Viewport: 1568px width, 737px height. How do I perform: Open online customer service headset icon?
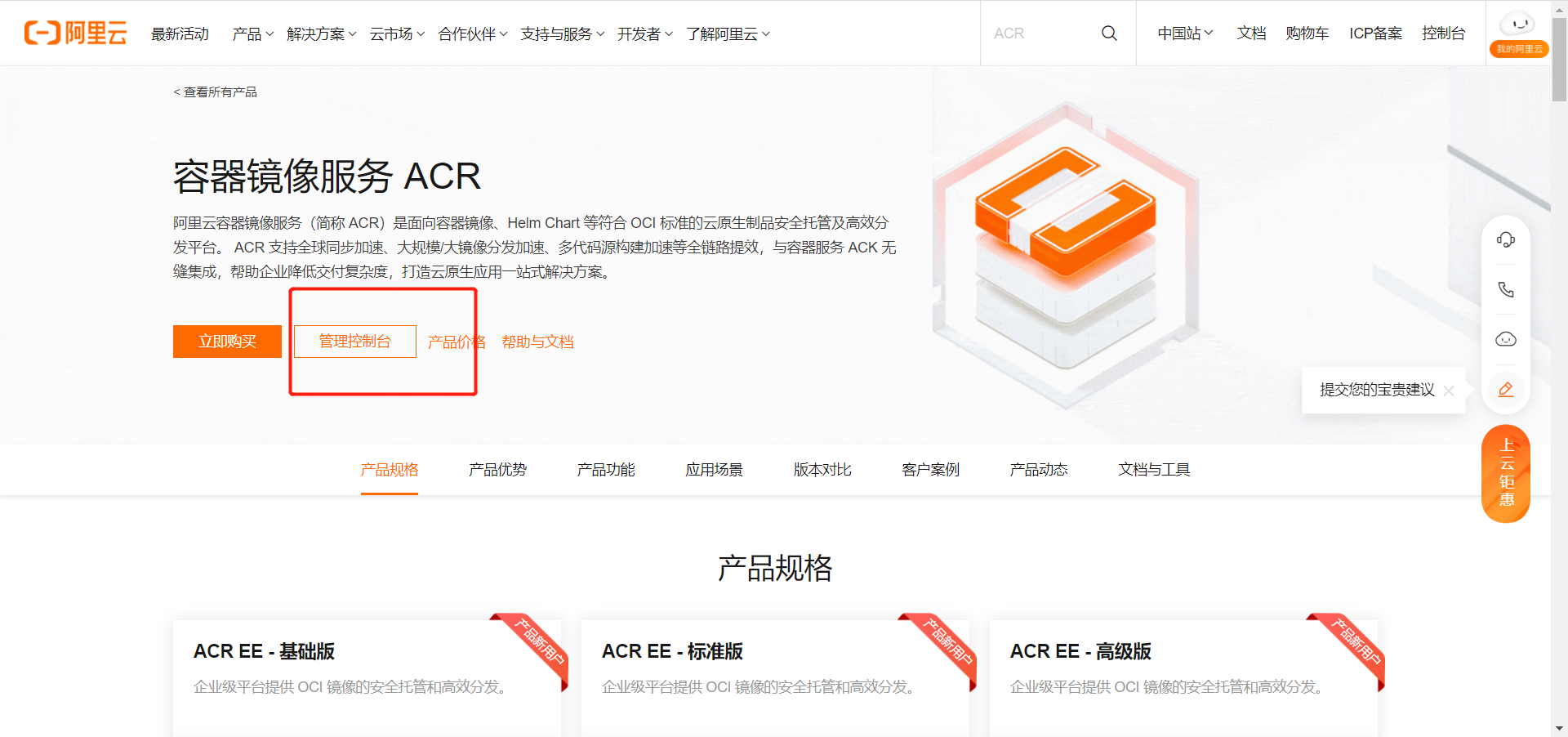pos(1506,240)
